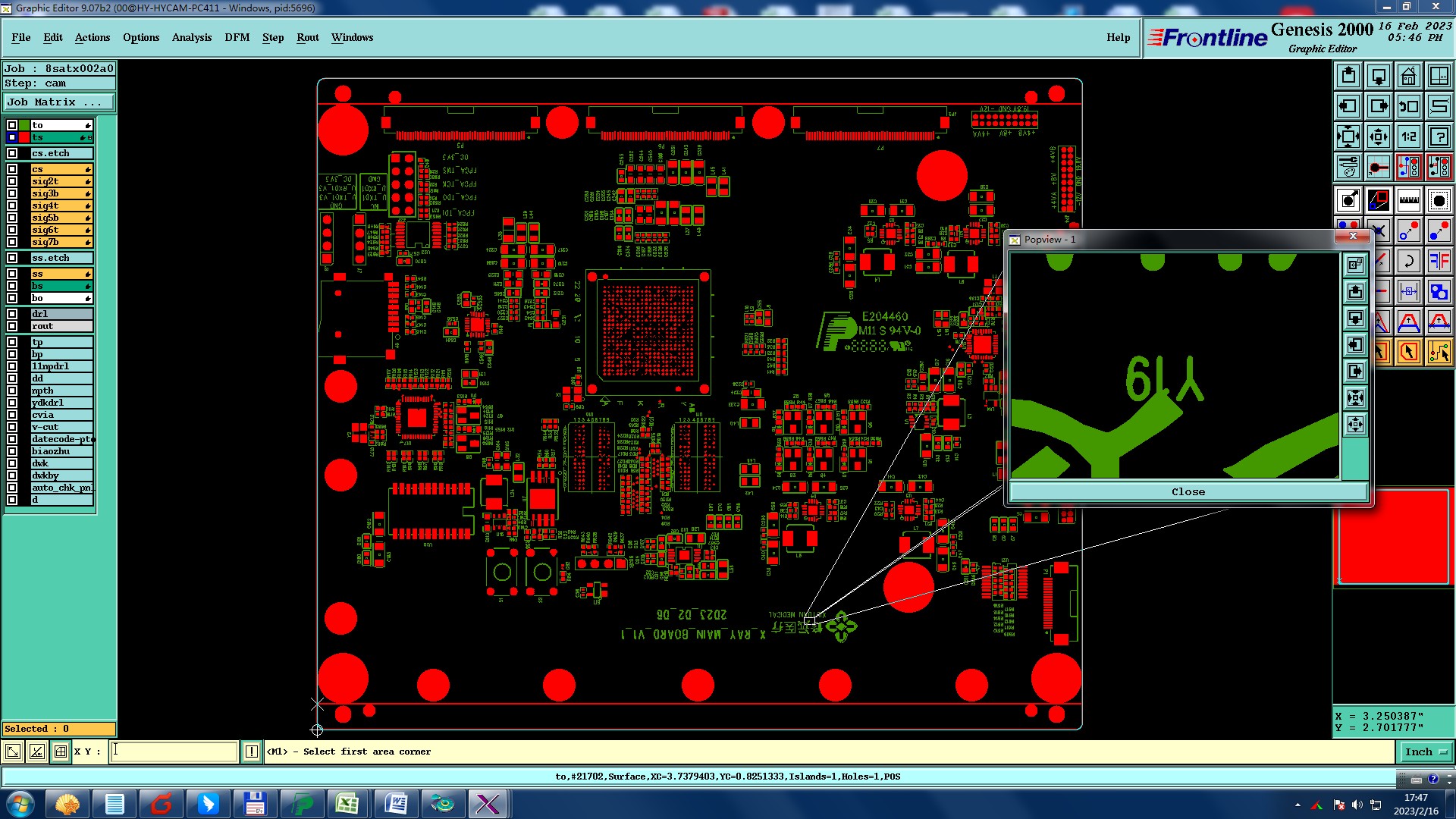This screenshot has height=819, width=1456.
Task: Toggle the checkbox for cs layer
Action: coord(12,169)
